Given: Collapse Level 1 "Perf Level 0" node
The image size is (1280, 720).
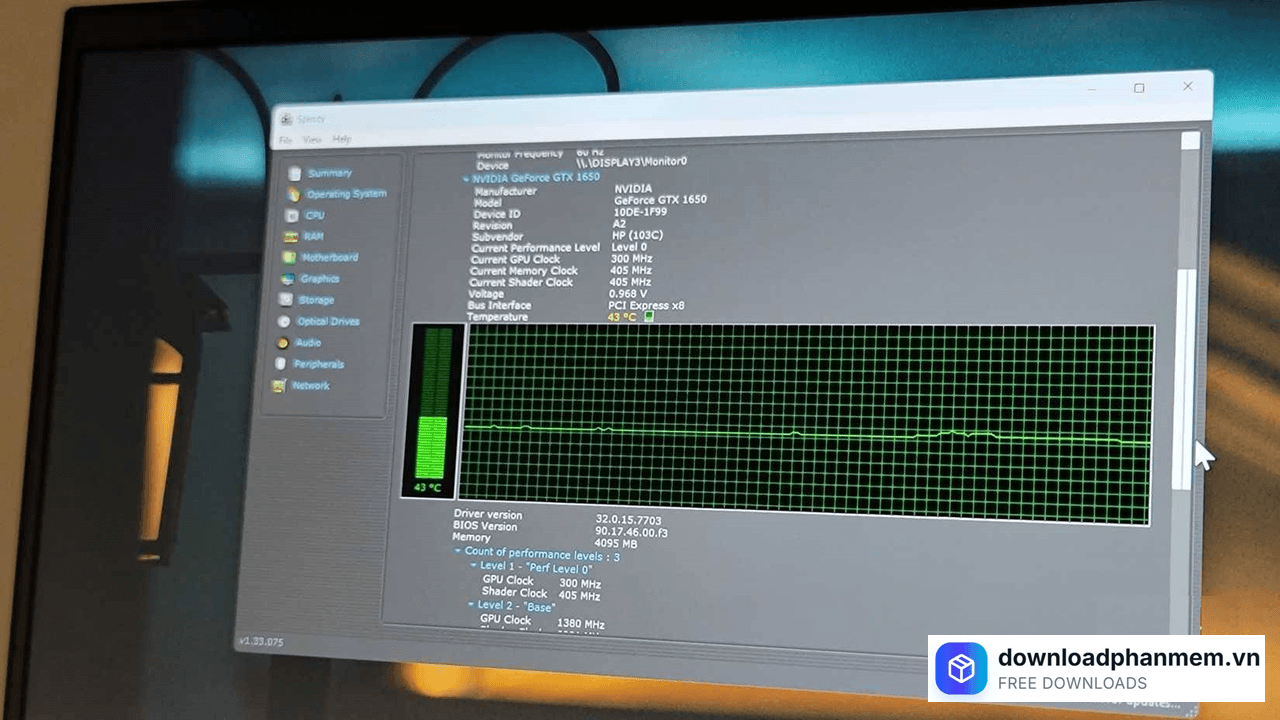Looking at the screenshot, I should click(x=473, y=565).
